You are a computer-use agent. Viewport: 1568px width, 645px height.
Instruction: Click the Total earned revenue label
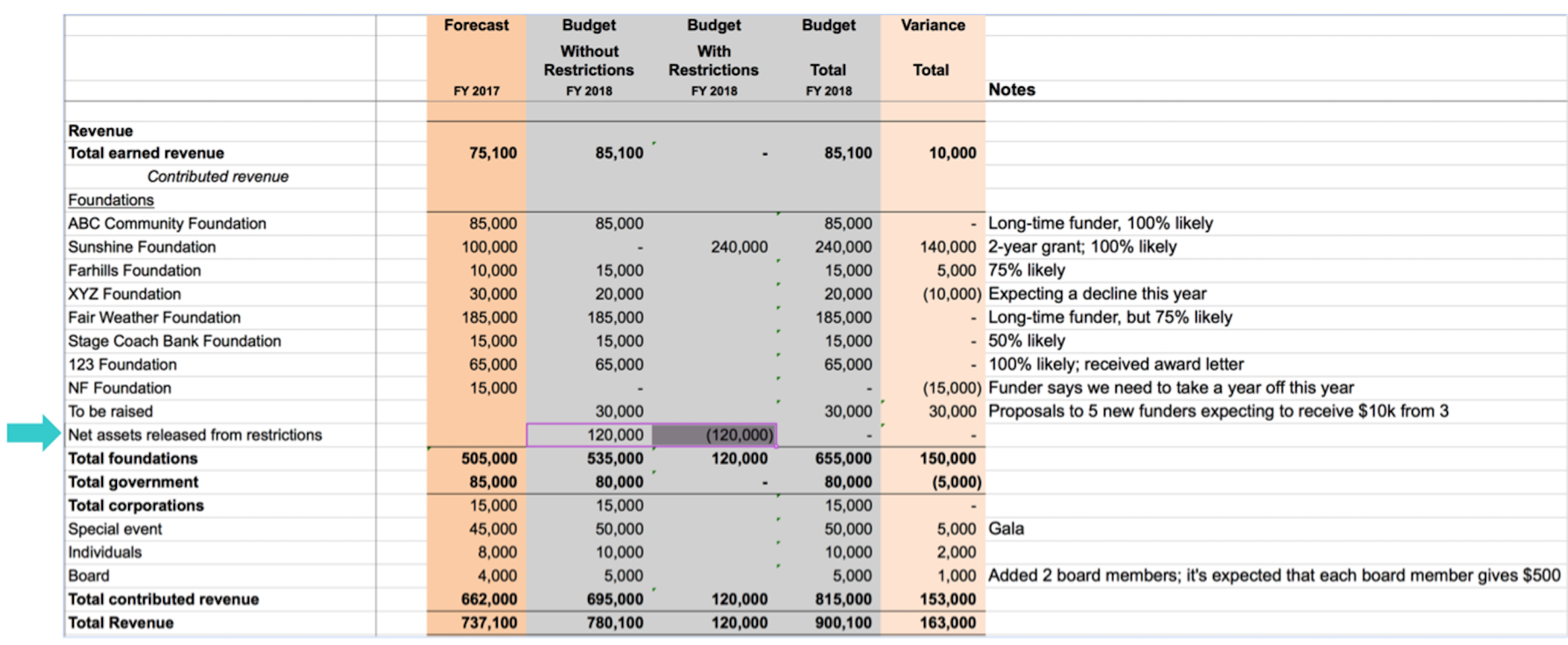pyautogui.click(x=146, y=153)
